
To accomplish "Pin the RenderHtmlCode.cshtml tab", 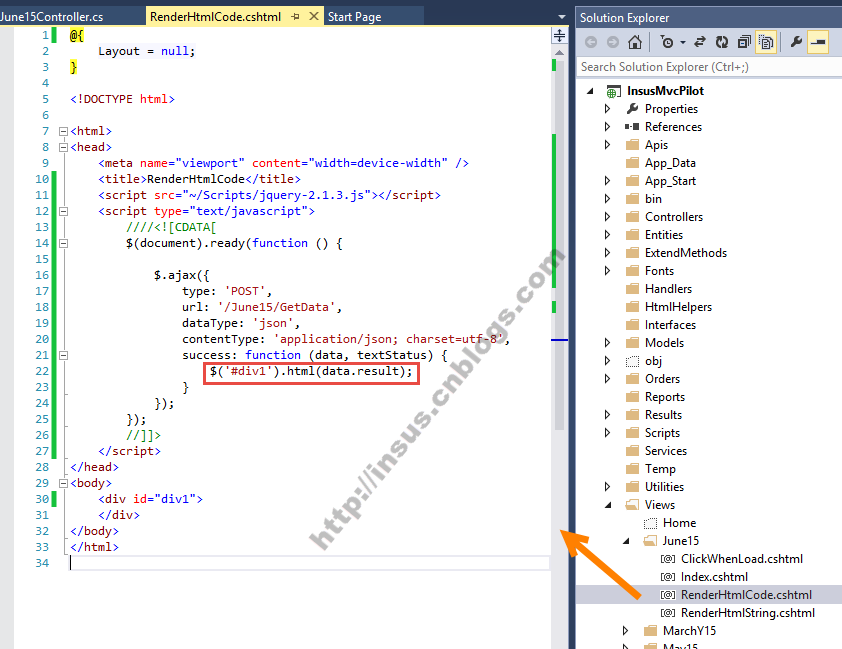I will pos(295,17).
